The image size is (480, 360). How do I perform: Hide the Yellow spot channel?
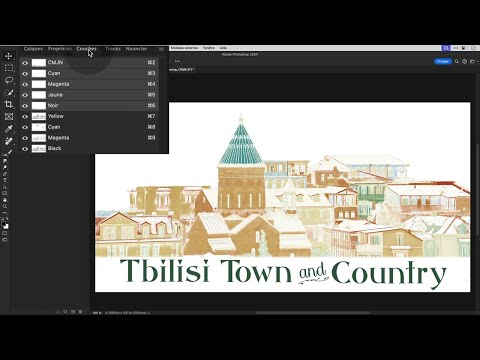[x=25, y=117]
